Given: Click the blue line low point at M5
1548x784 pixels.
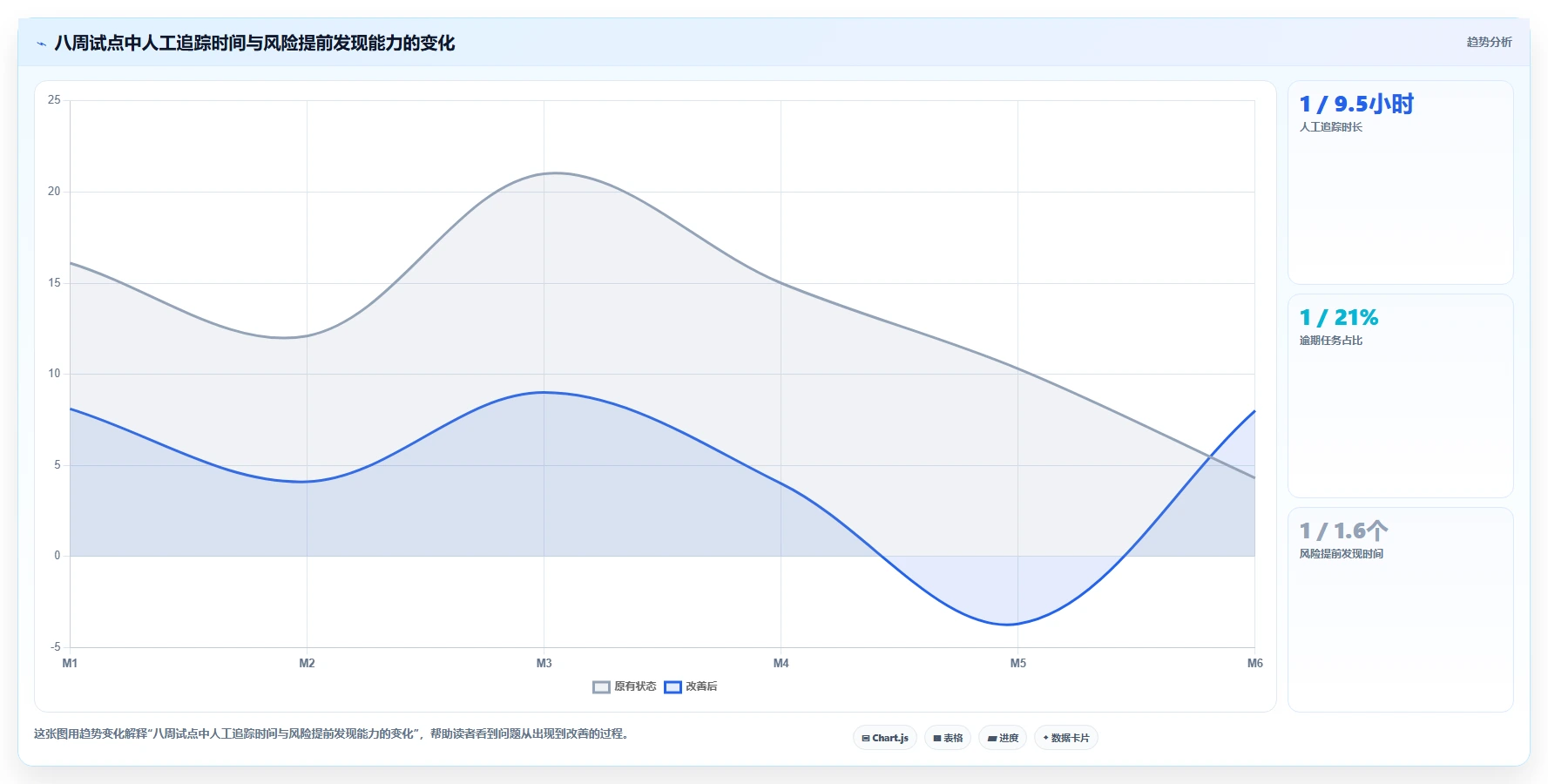Looking at the screenshot, I should (x=1017, y=624).
